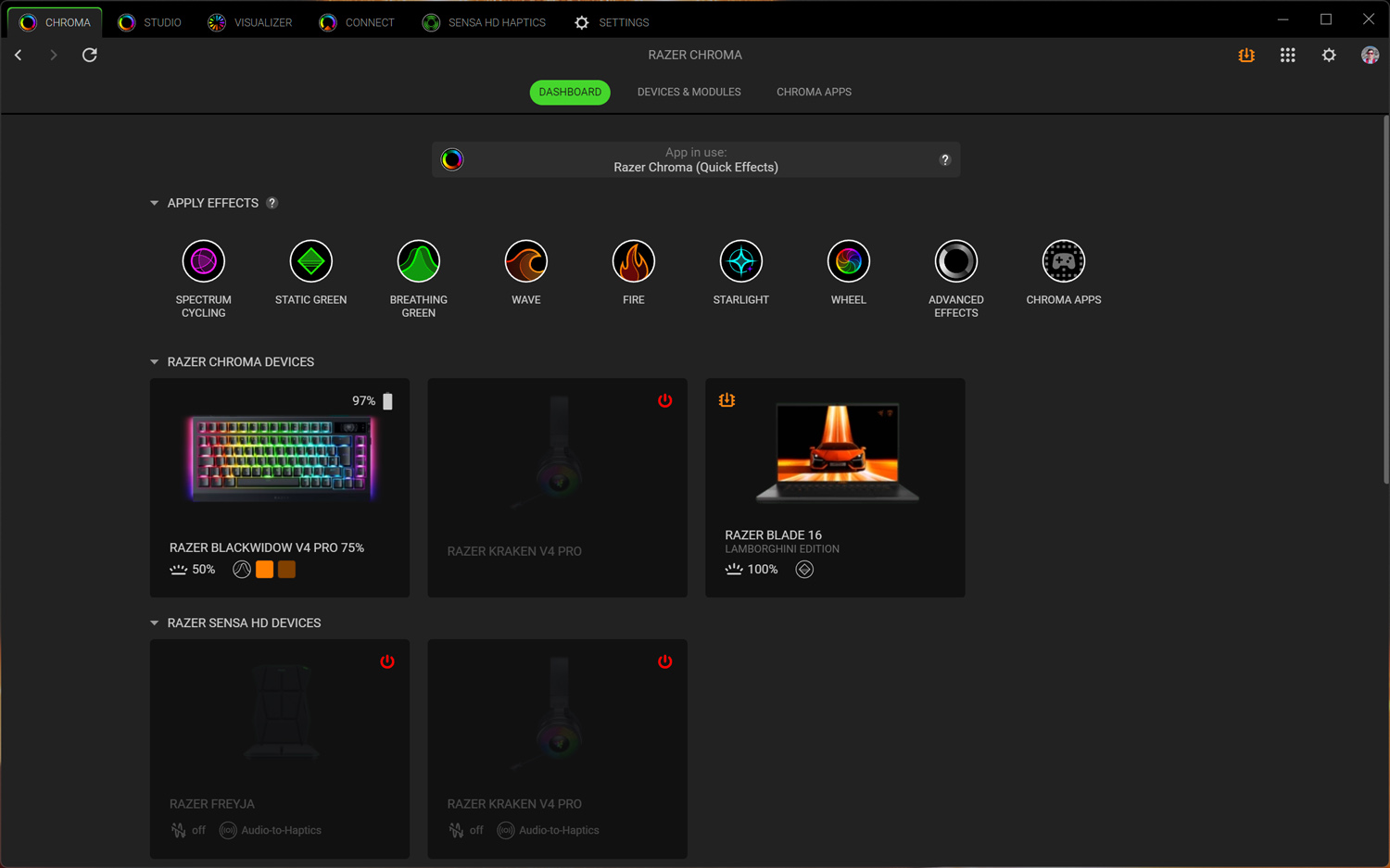This screenshot has width=1390, height=868.
Task: Click the Blade 16 brightness icon at 100%
Action: coord(734,569)
